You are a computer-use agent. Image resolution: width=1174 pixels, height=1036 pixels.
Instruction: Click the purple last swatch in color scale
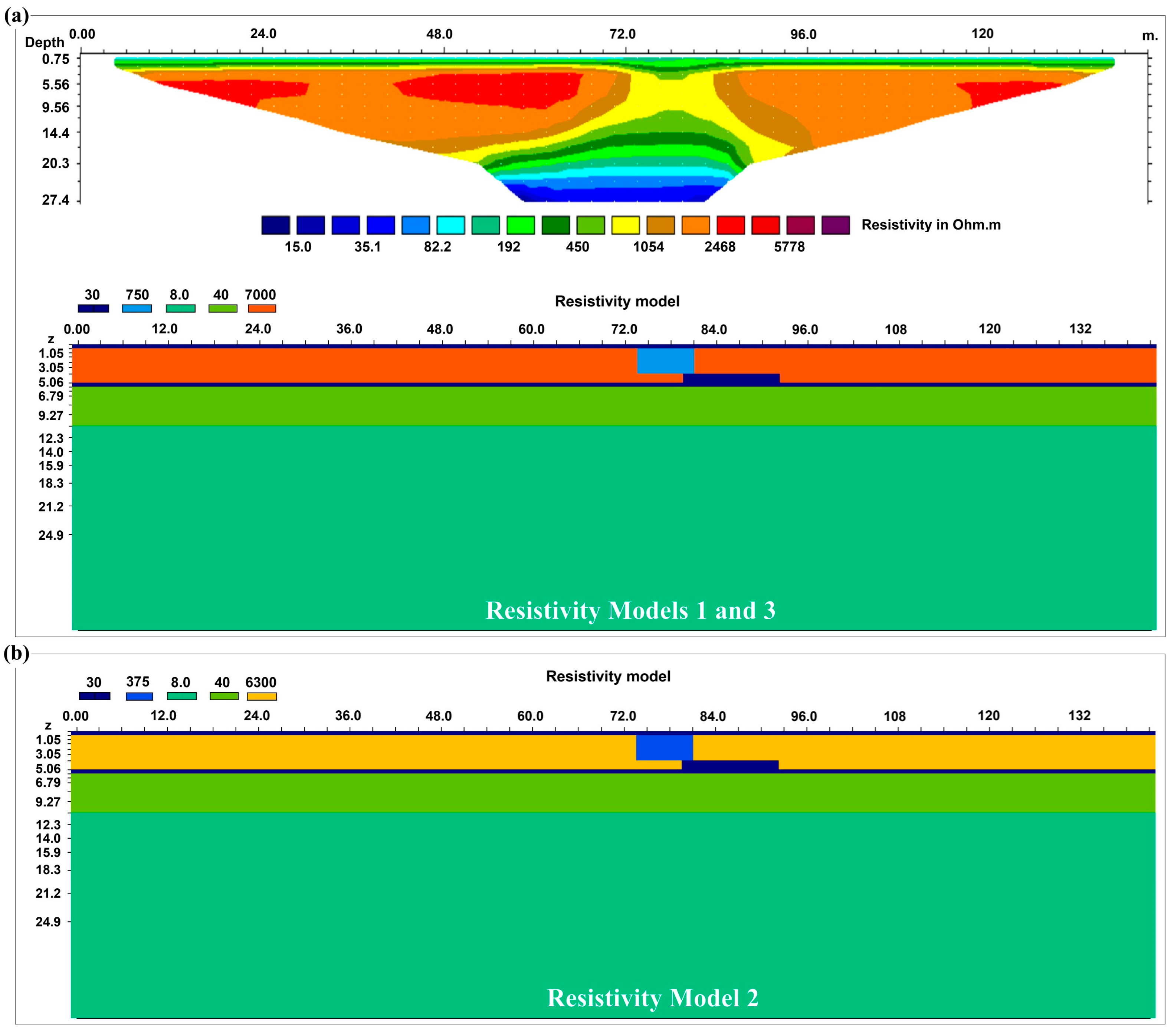coord(835,225)
